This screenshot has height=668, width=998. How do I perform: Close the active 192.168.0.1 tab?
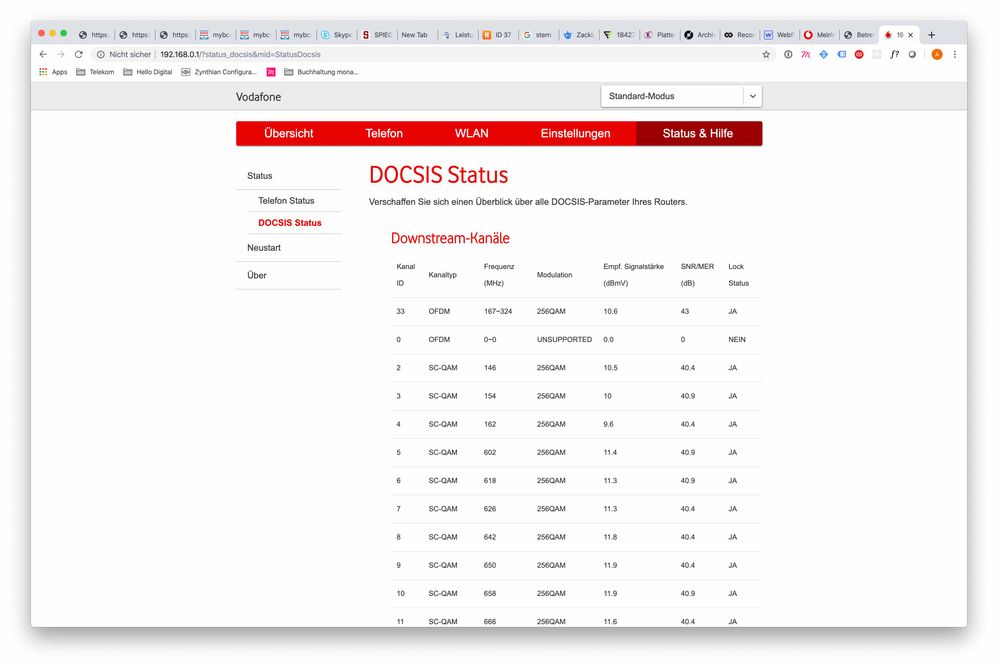coord(910,35)
